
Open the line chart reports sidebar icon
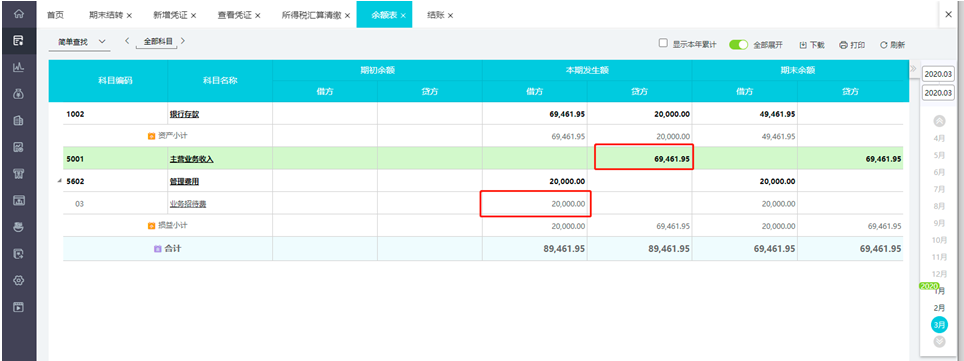[18, 68]
